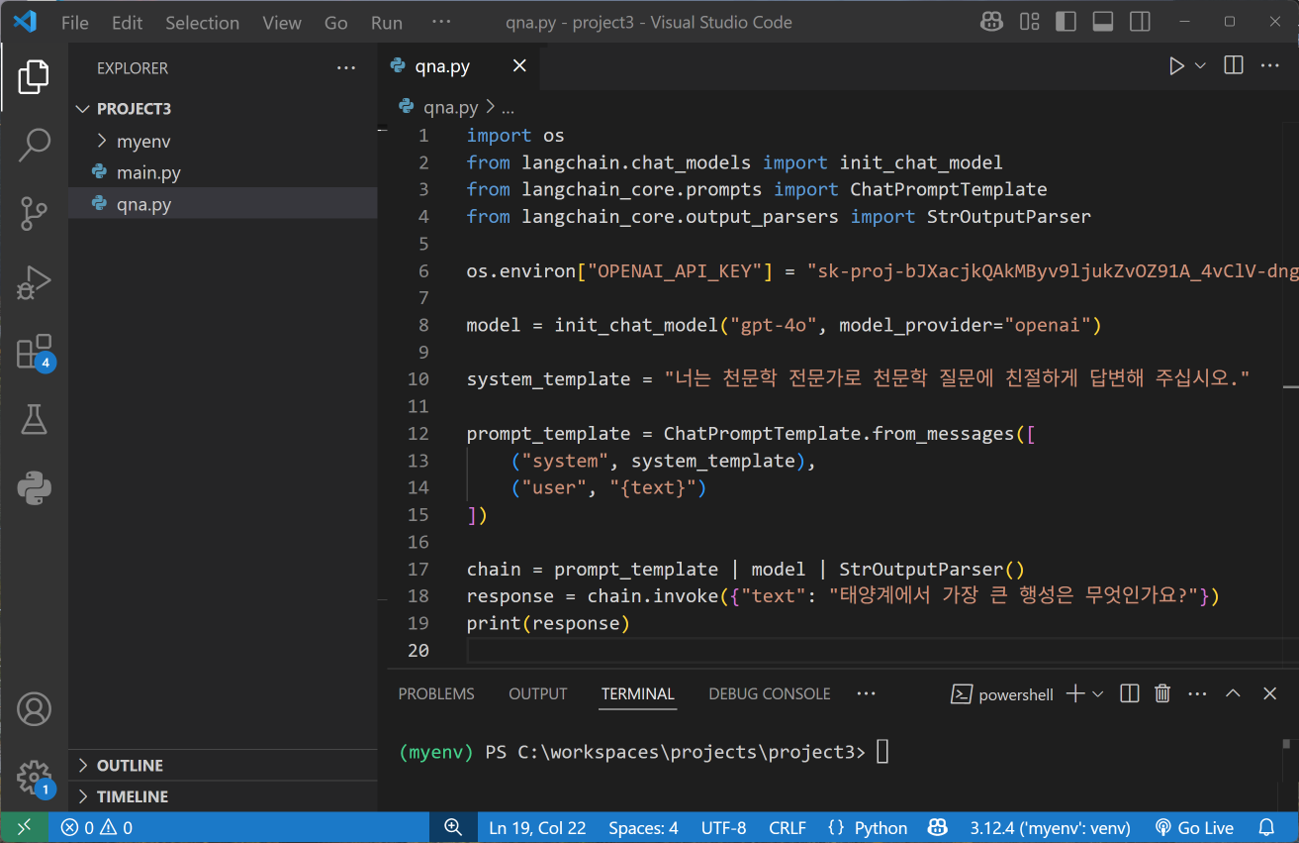
Task: Expand the myenv folder
Action: (x=223, y=141)
